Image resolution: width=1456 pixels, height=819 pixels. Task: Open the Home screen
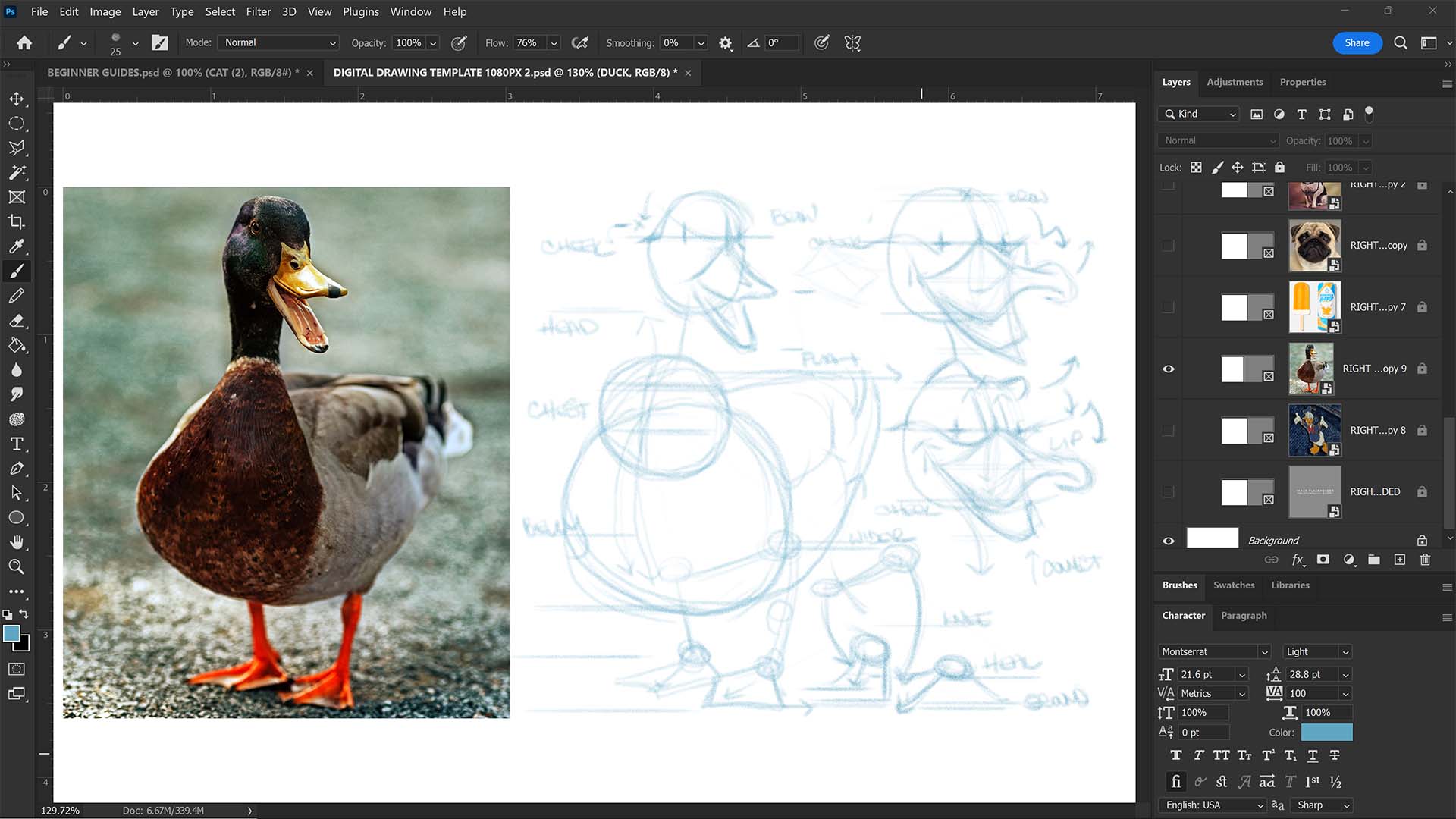[24, 43]
